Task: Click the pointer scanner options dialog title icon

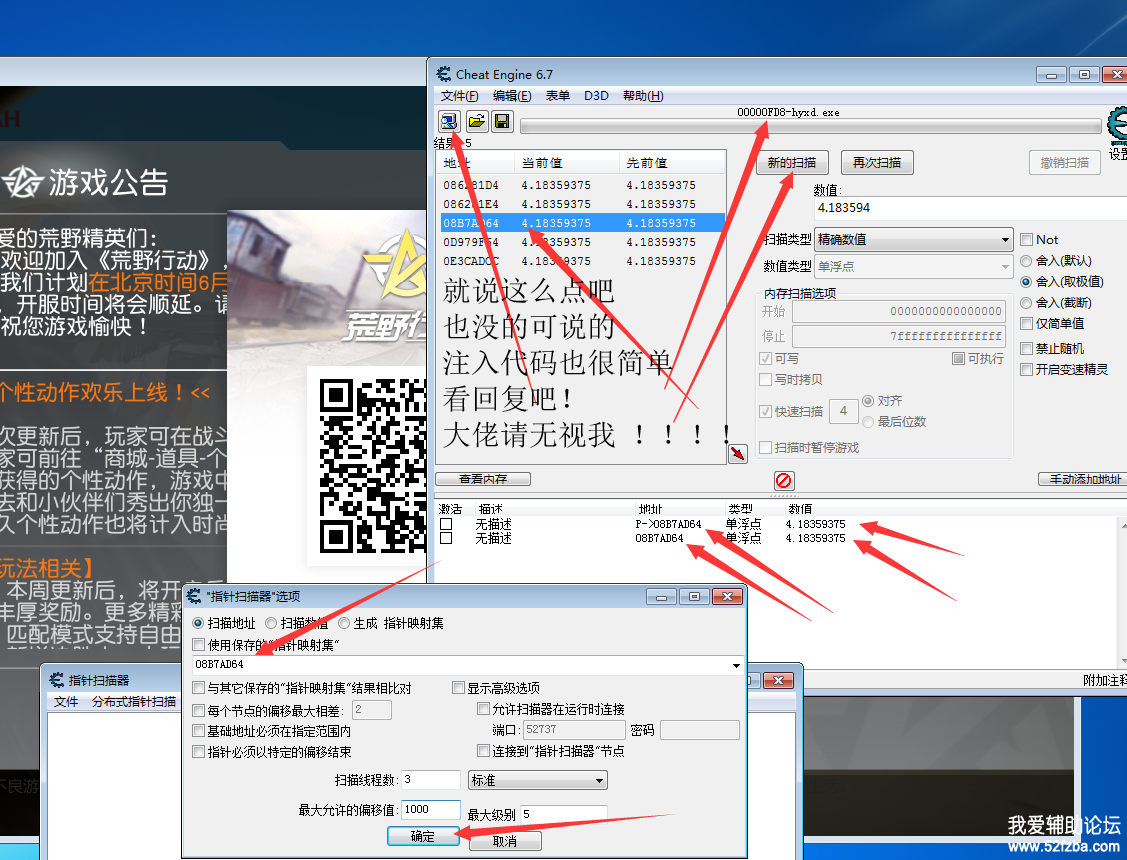Action: coord(194,596)
